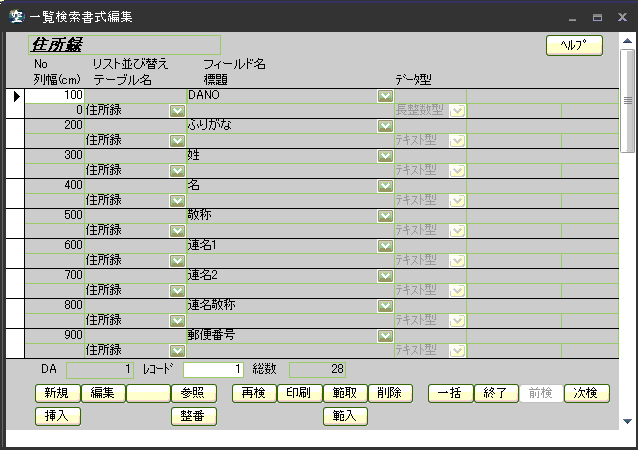
Task: Open table name dropdown in row 300
Action: point(177,170)
